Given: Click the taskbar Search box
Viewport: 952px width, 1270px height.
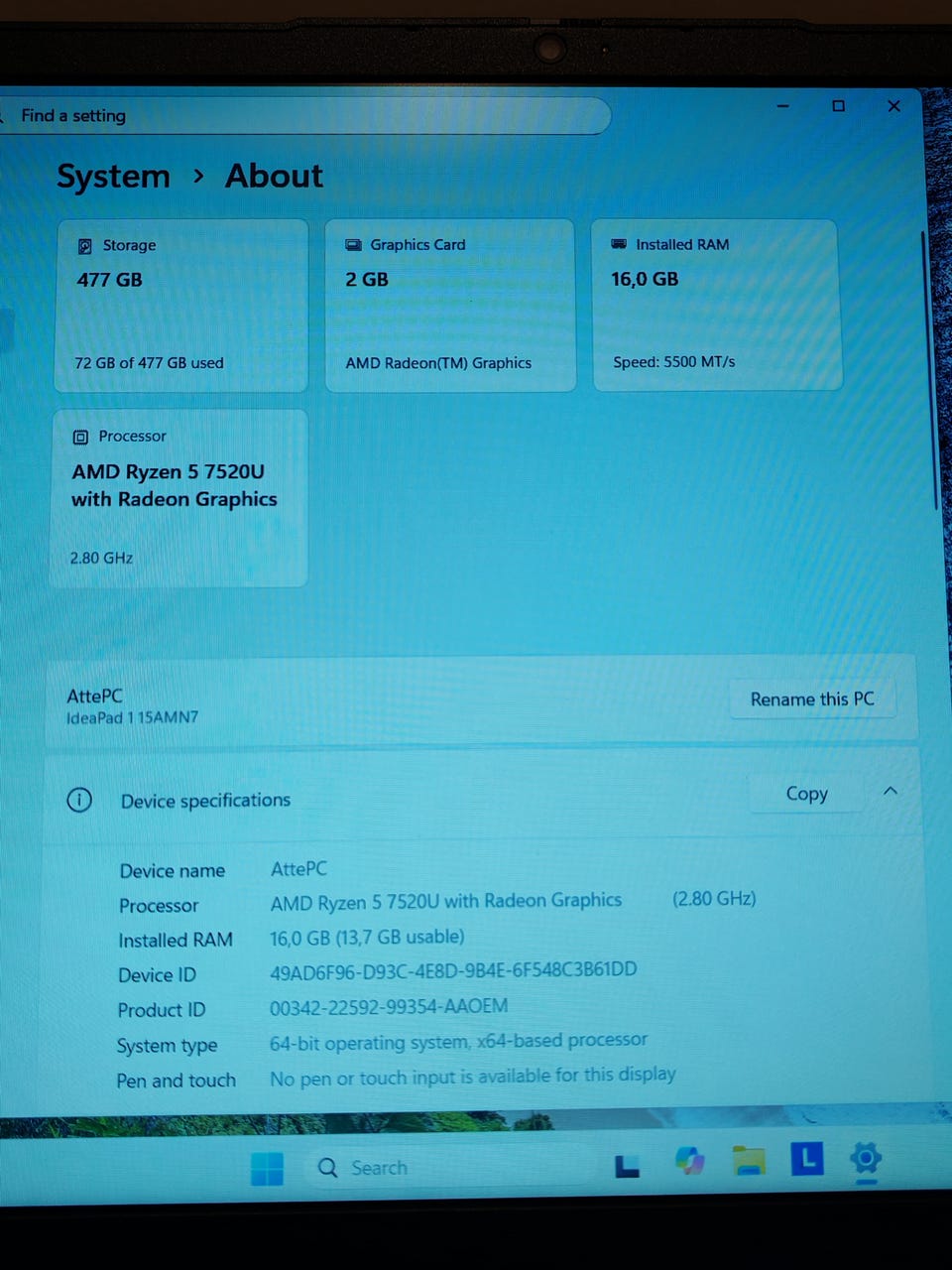Looking at the screenshot, I should [453, 1168].
